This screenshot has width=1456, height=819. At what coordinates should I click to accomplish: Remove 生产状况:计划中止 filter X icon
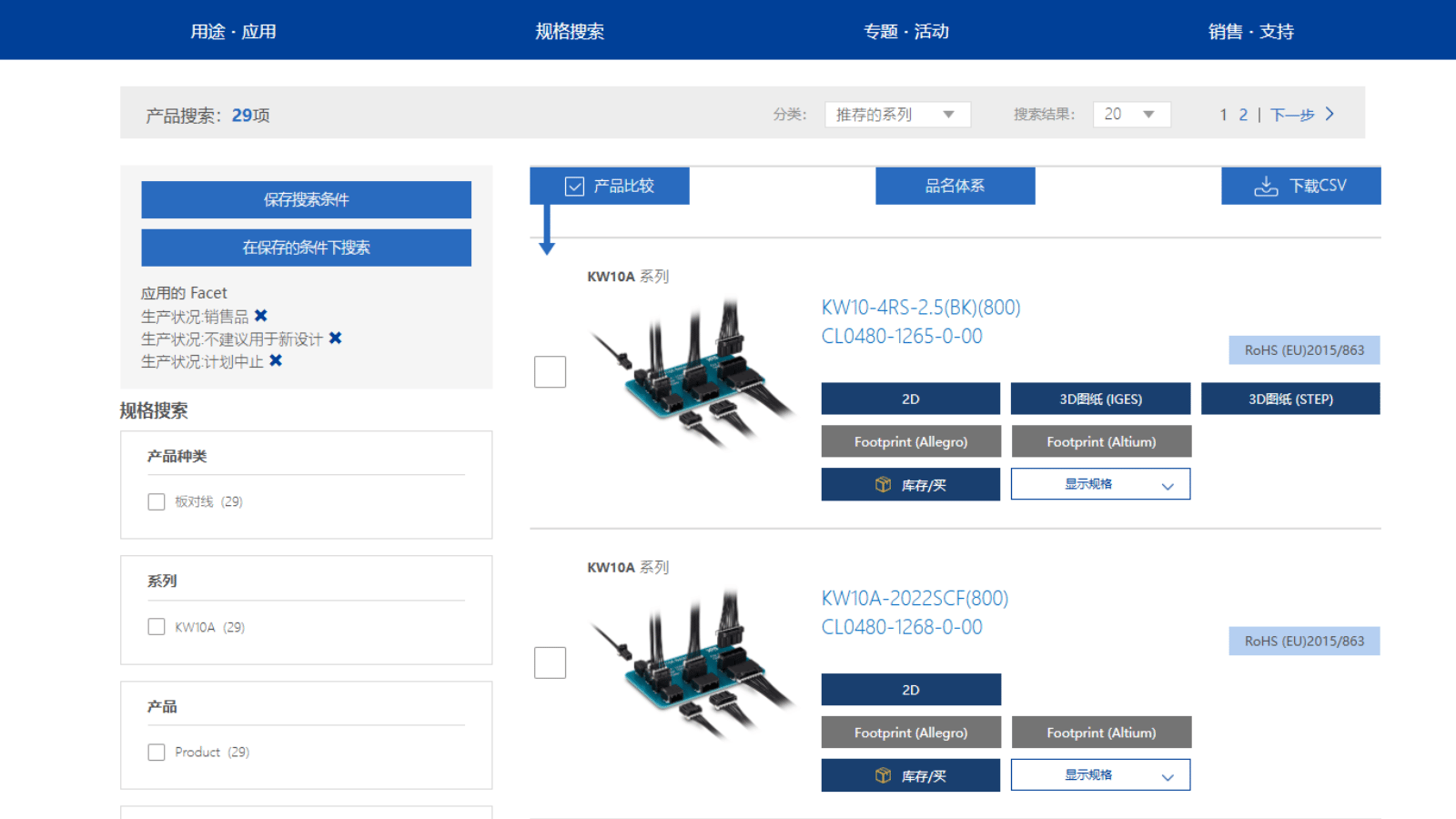[275, 361]
